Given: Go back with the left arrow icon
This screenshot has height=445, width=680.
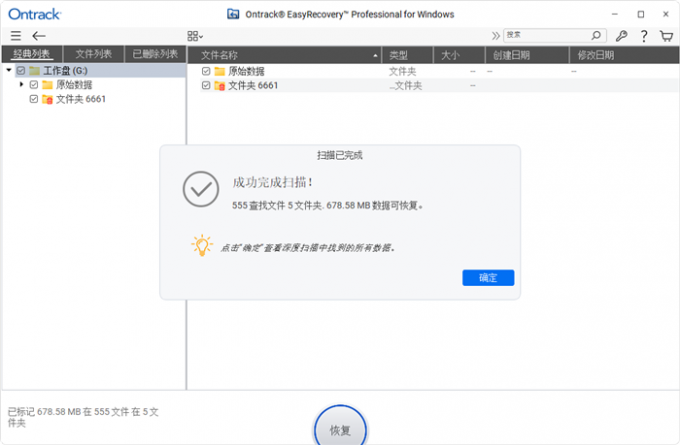Looking at the screenshot, I should [x=39, y=36].
